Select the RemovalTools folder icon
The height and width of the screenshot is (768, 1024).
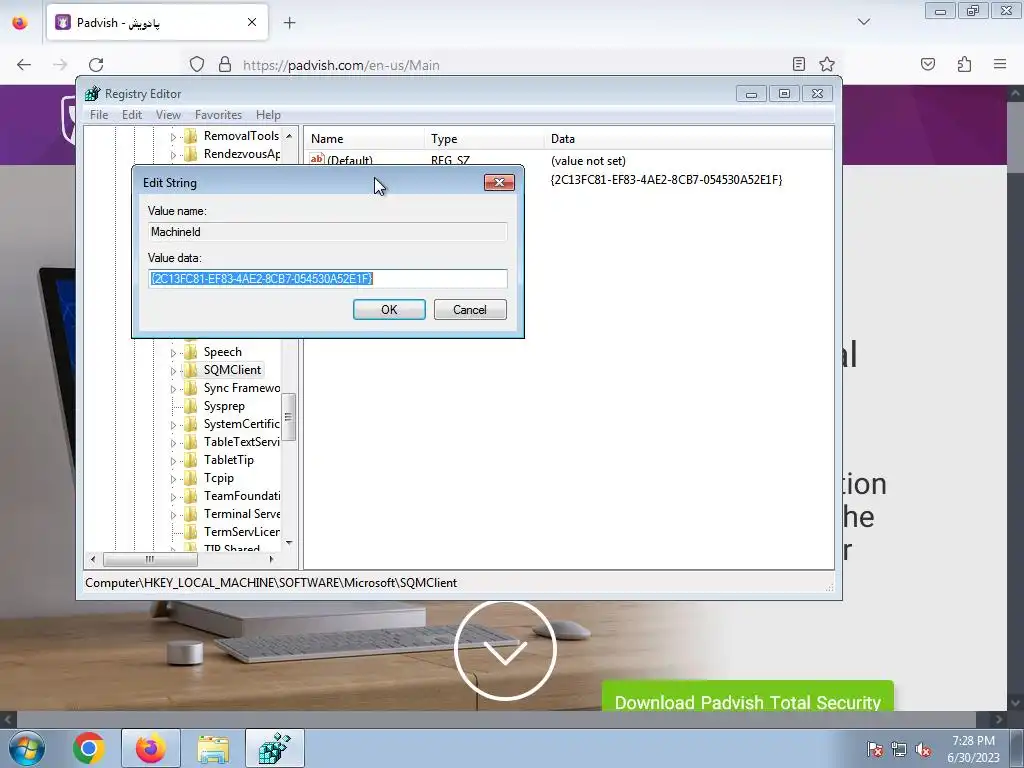pos(191,136)
